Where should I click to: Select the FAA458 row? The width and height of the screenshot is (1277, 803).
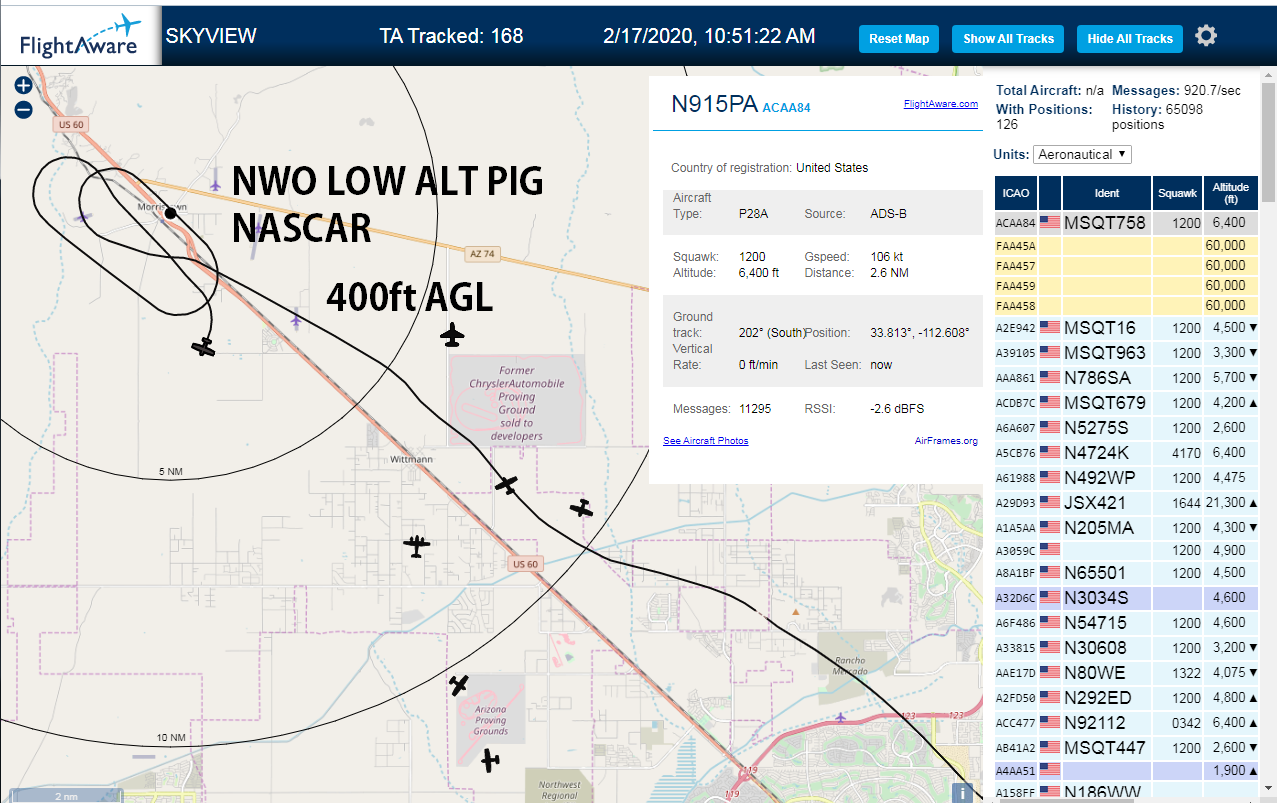[1127, 306]
